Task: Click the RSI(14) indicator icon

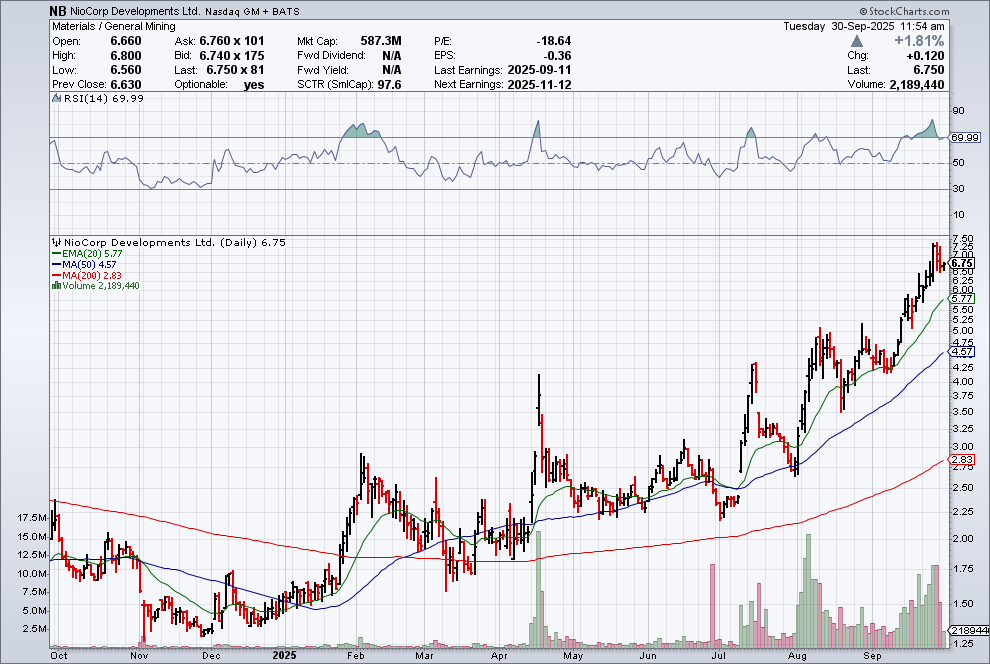Action: (56, 98)
